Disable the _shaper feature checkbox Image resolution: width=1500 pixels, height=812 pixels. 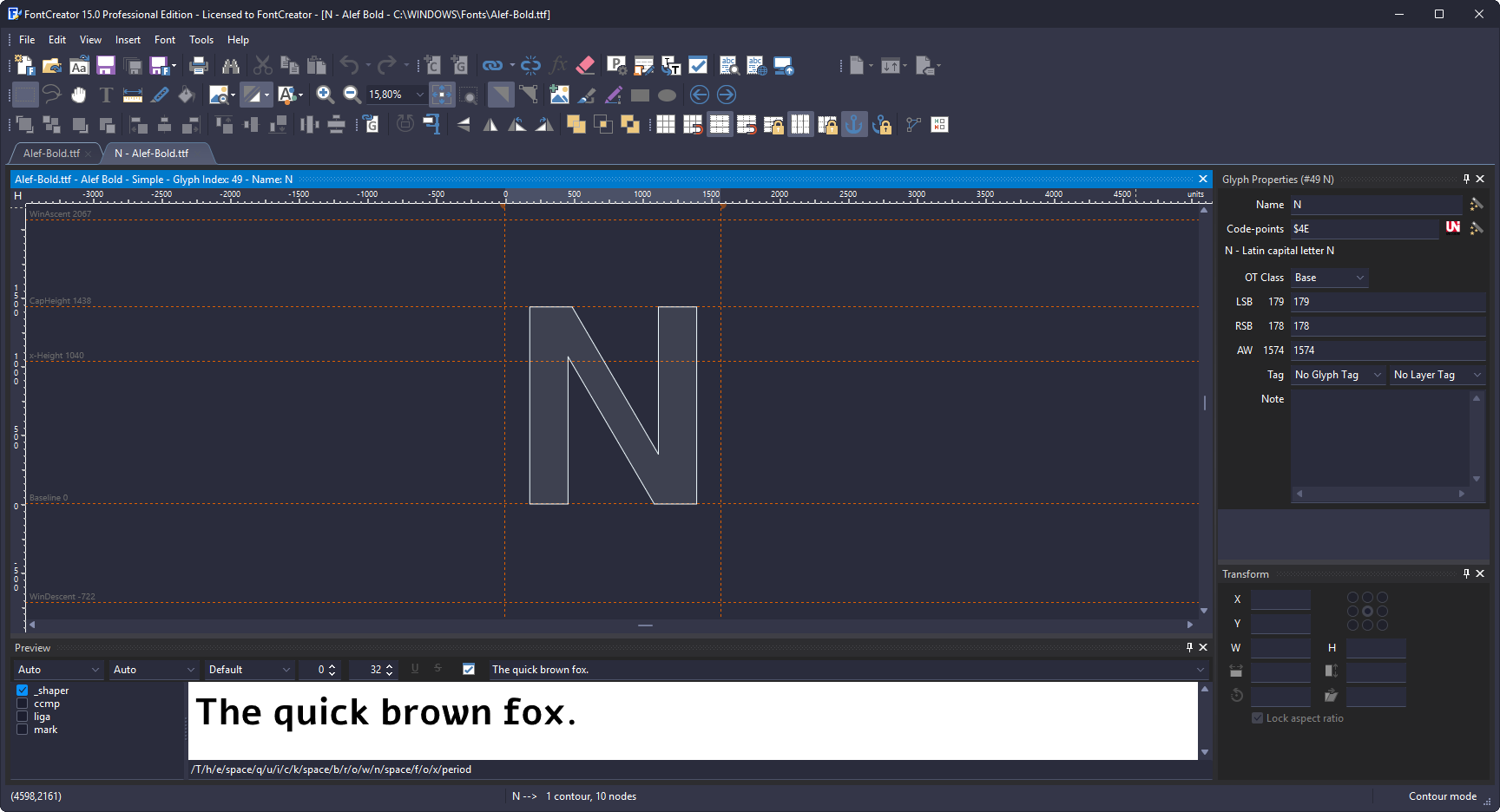23,691
